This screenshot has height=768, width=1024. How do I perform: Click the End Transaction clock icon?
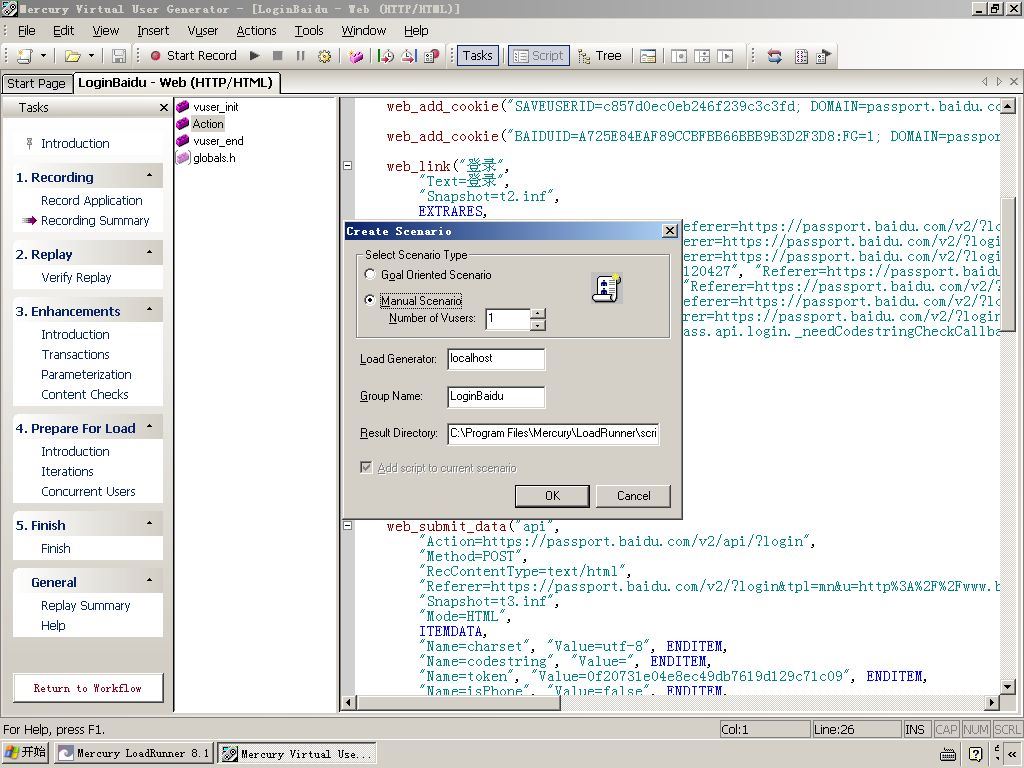tap(409, 56)
